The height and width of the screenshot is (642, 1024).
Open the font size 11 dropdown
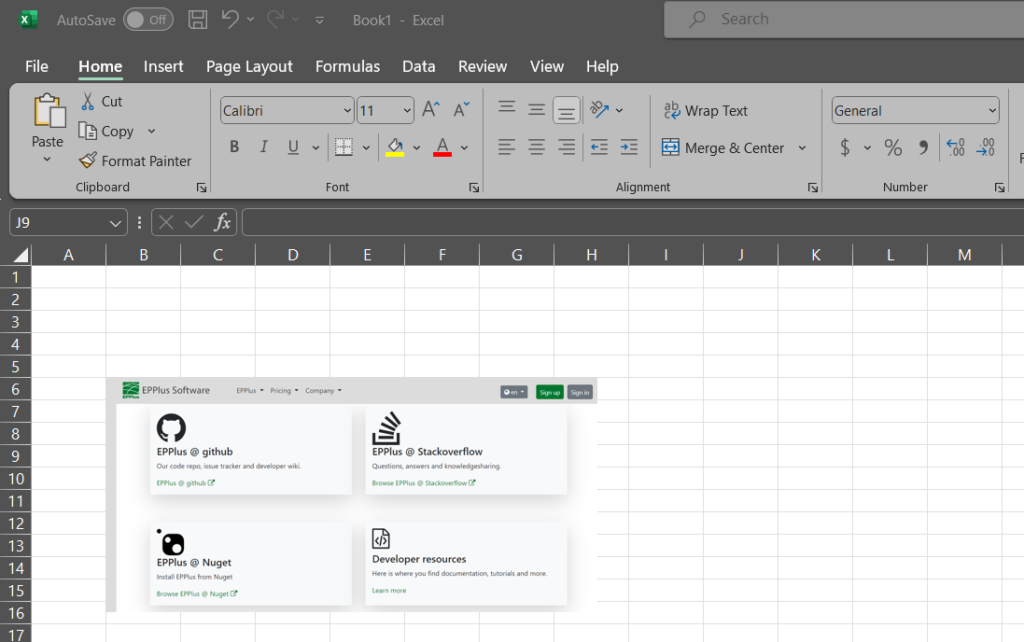[407, 110]
